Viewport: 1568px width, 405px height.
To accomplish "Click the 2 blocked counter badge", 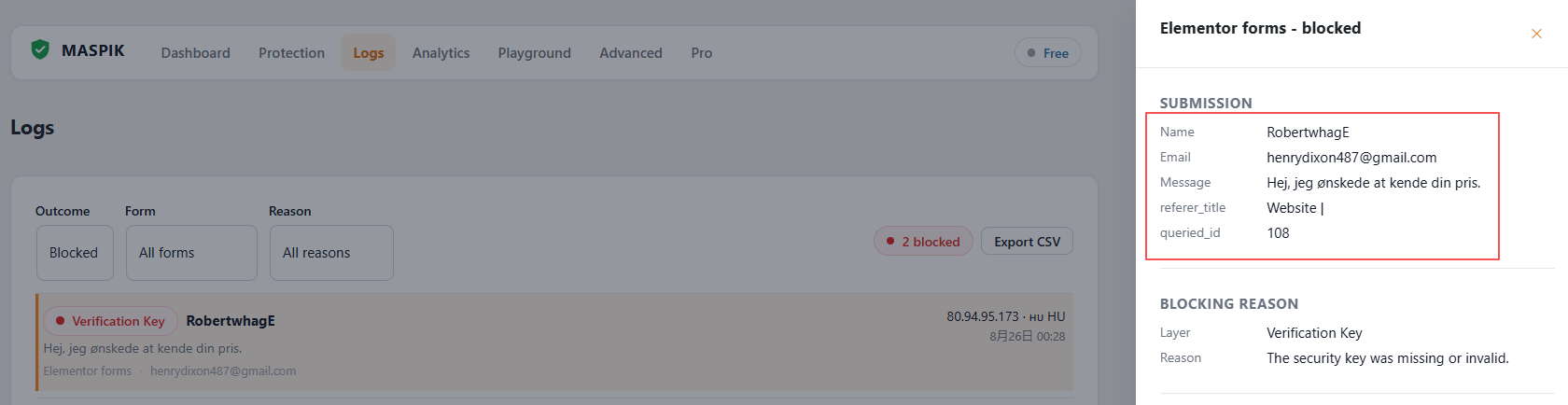I will [x=923, y=242].
